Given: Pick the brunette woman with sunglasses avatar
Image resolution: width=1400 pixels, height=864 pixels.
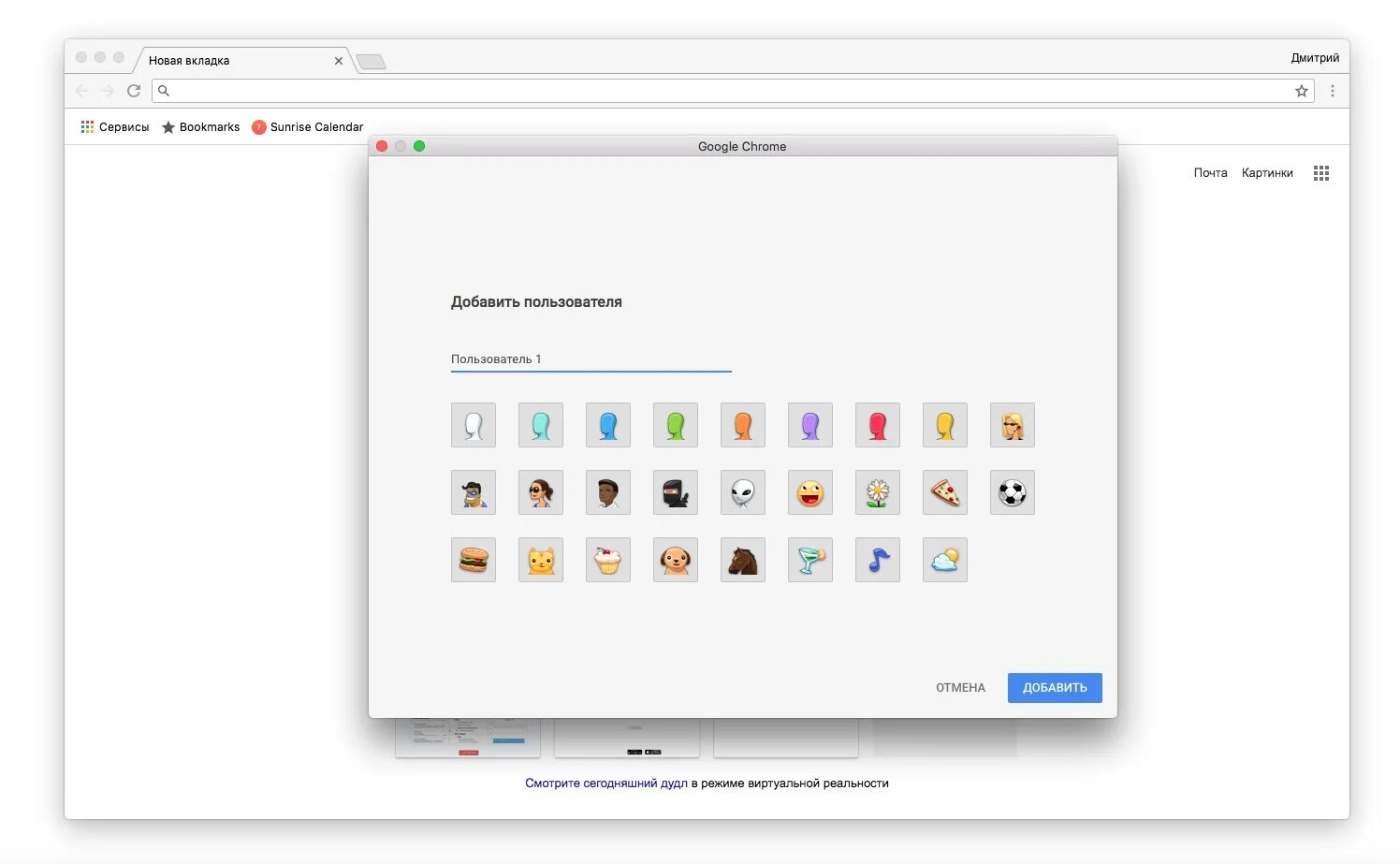Looking at the screenshot, I should click(x=541, y=492).
